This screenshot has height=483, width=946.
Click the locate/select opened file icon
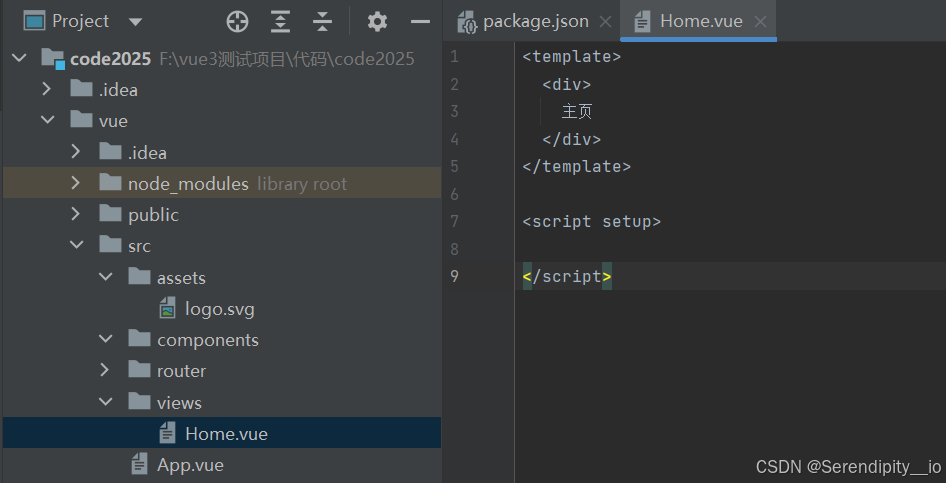click(x=237, y=22)
